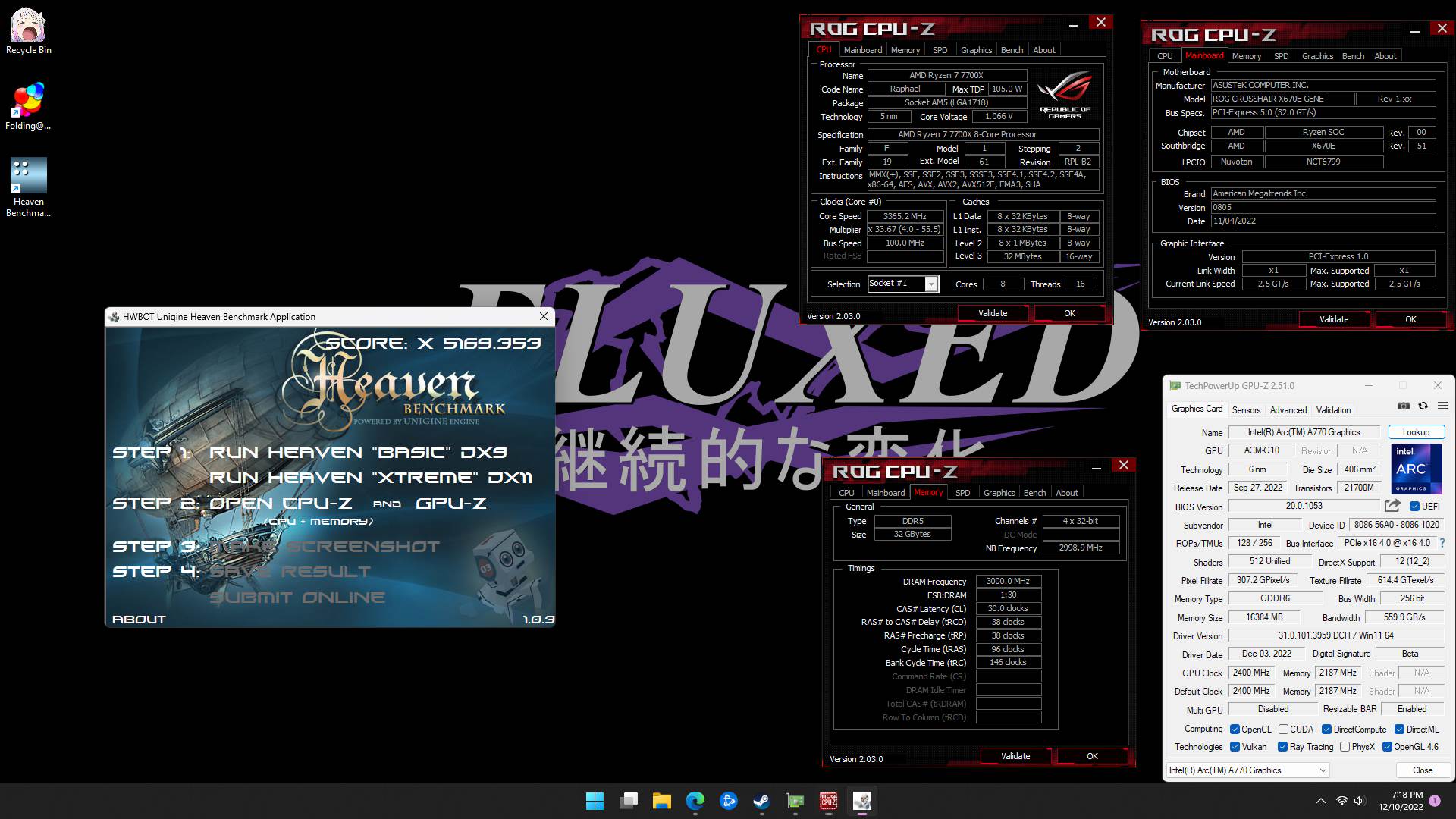The height and width of the screenshot is (819, 1456).
Task: Open Graphics tab in Mainboard CPU-Z window
Action: pos(1317,56)
